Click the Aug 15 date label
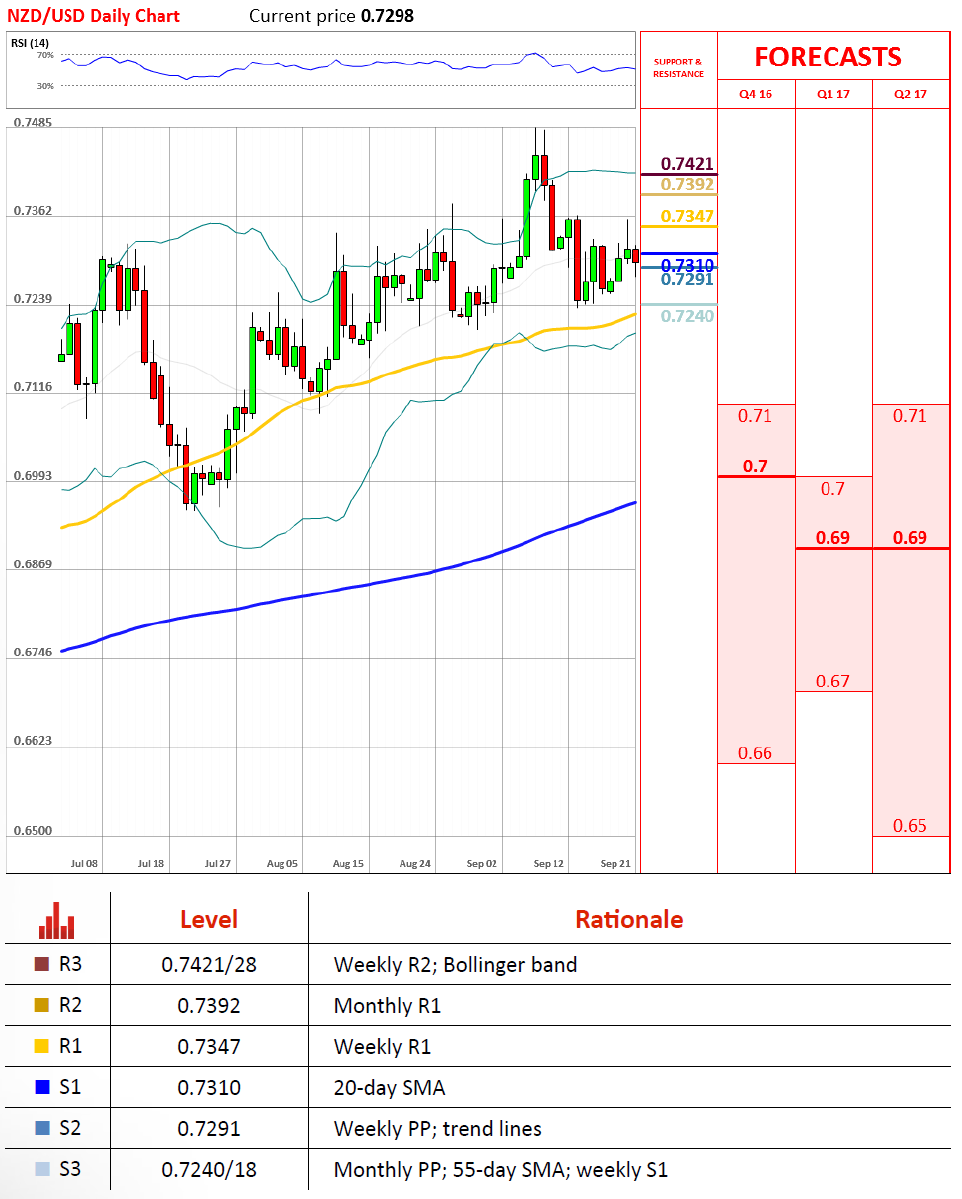 coord(349,863)
